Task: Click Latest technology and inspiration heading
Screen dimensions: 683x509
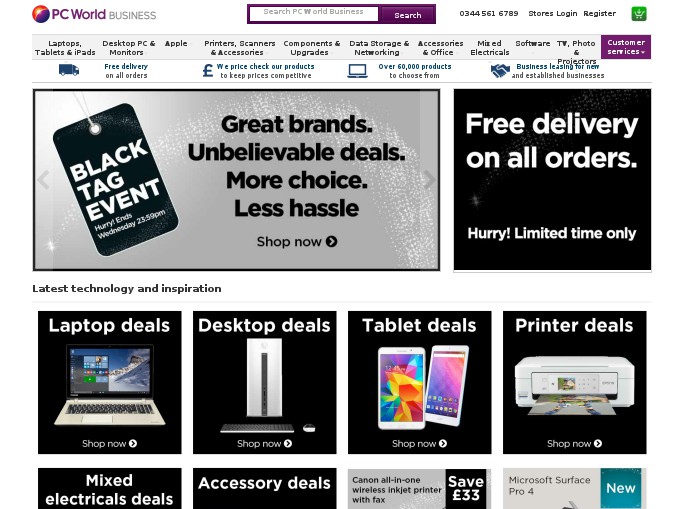Action: [127, 288]
